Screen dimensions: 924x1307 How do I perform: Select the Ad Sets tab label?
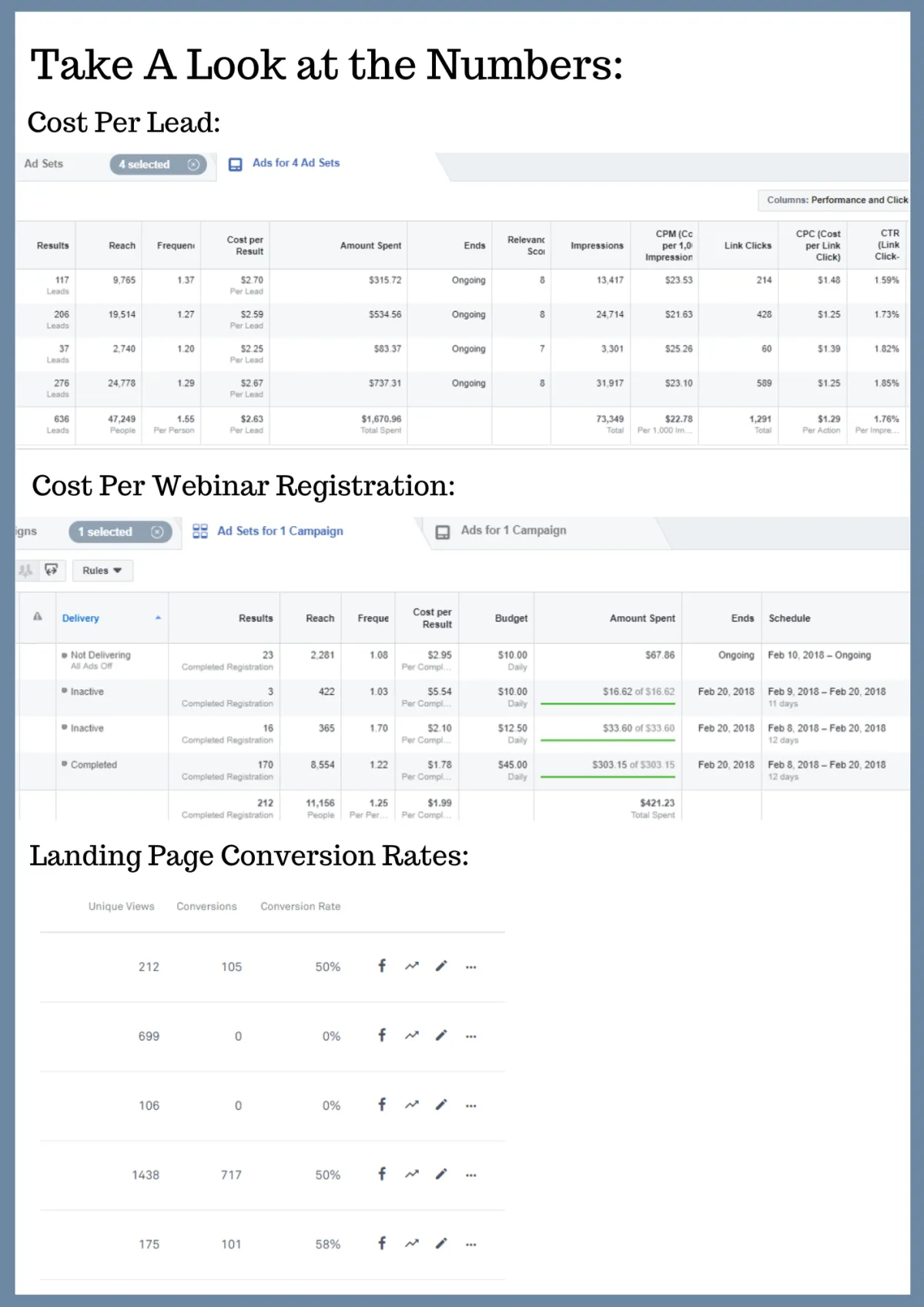[x=44, y=164]
